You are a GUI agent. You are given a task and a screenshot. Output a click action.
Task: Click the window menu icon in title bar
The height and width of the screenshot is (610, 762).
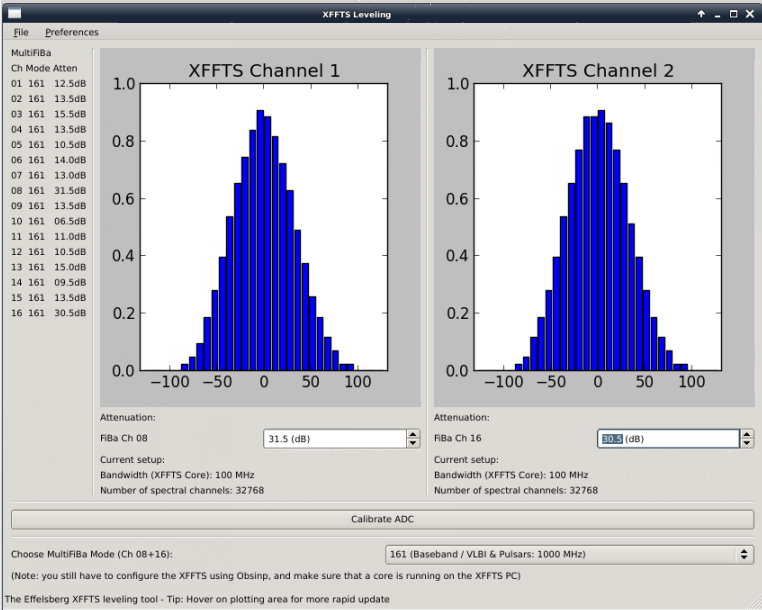click(x=15, y=14)
